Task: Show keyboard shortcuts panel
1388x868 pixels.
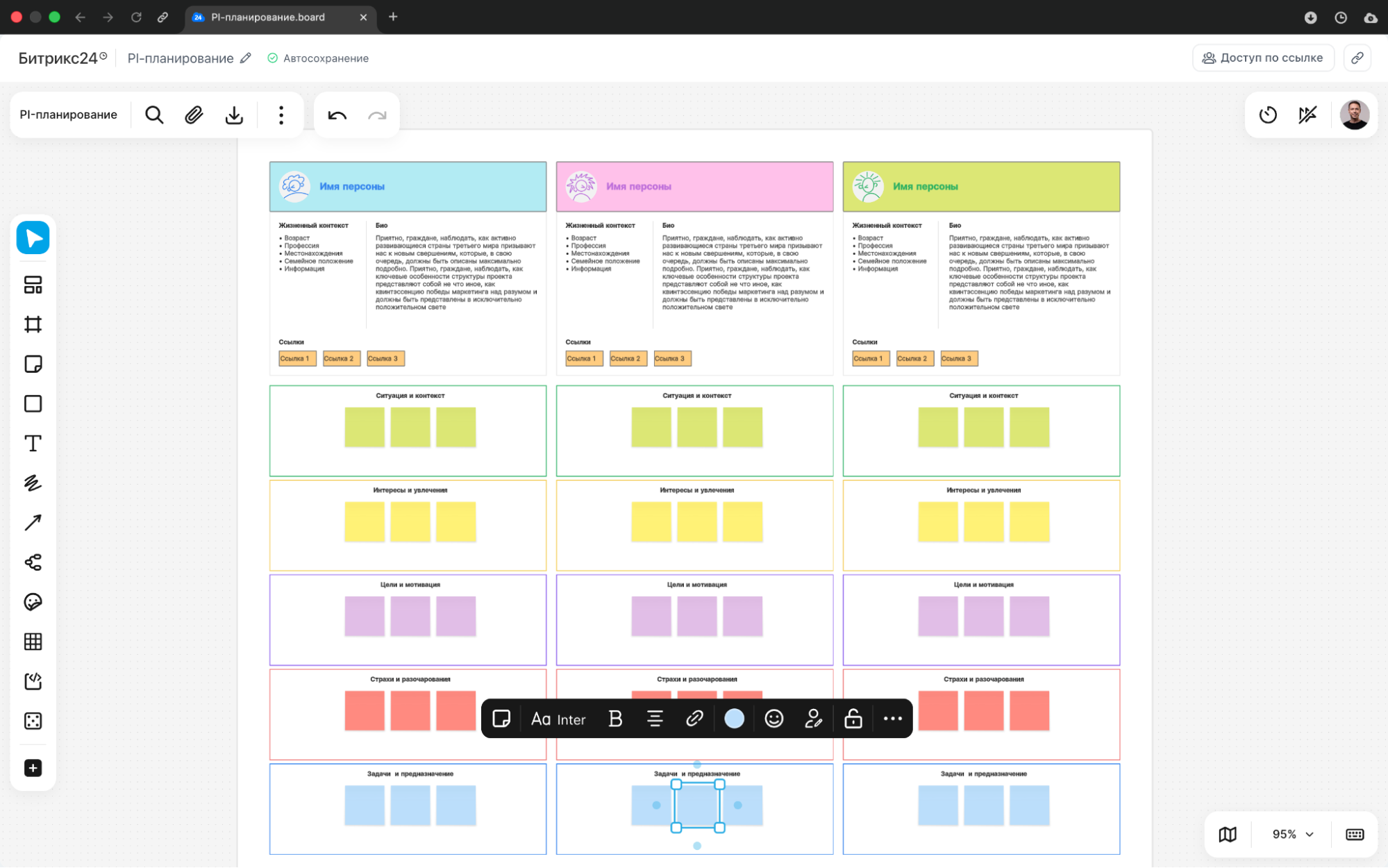Action: click(x=1355, y=834)
